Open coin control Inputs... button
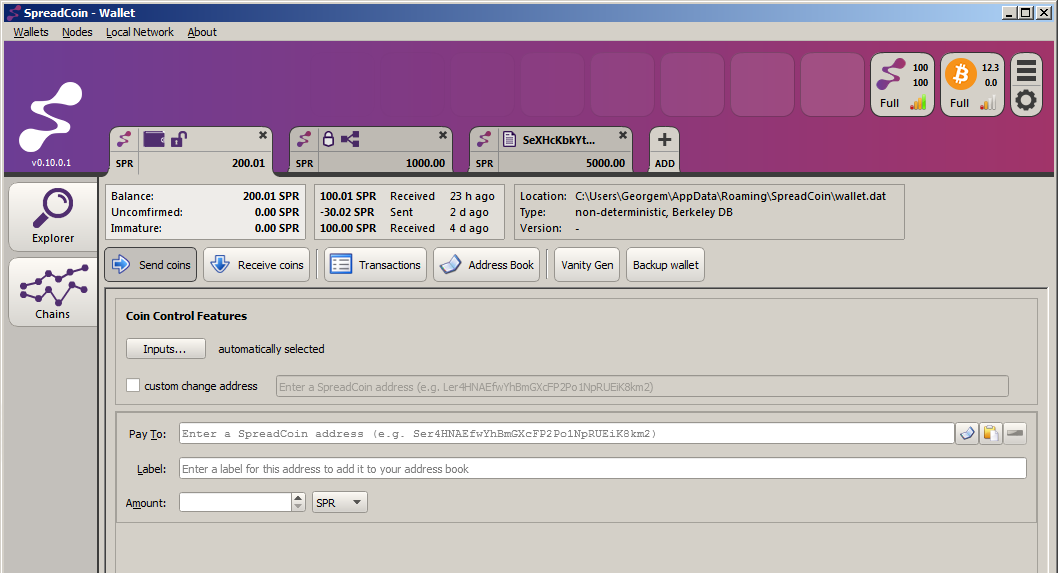 pos(165,349)
